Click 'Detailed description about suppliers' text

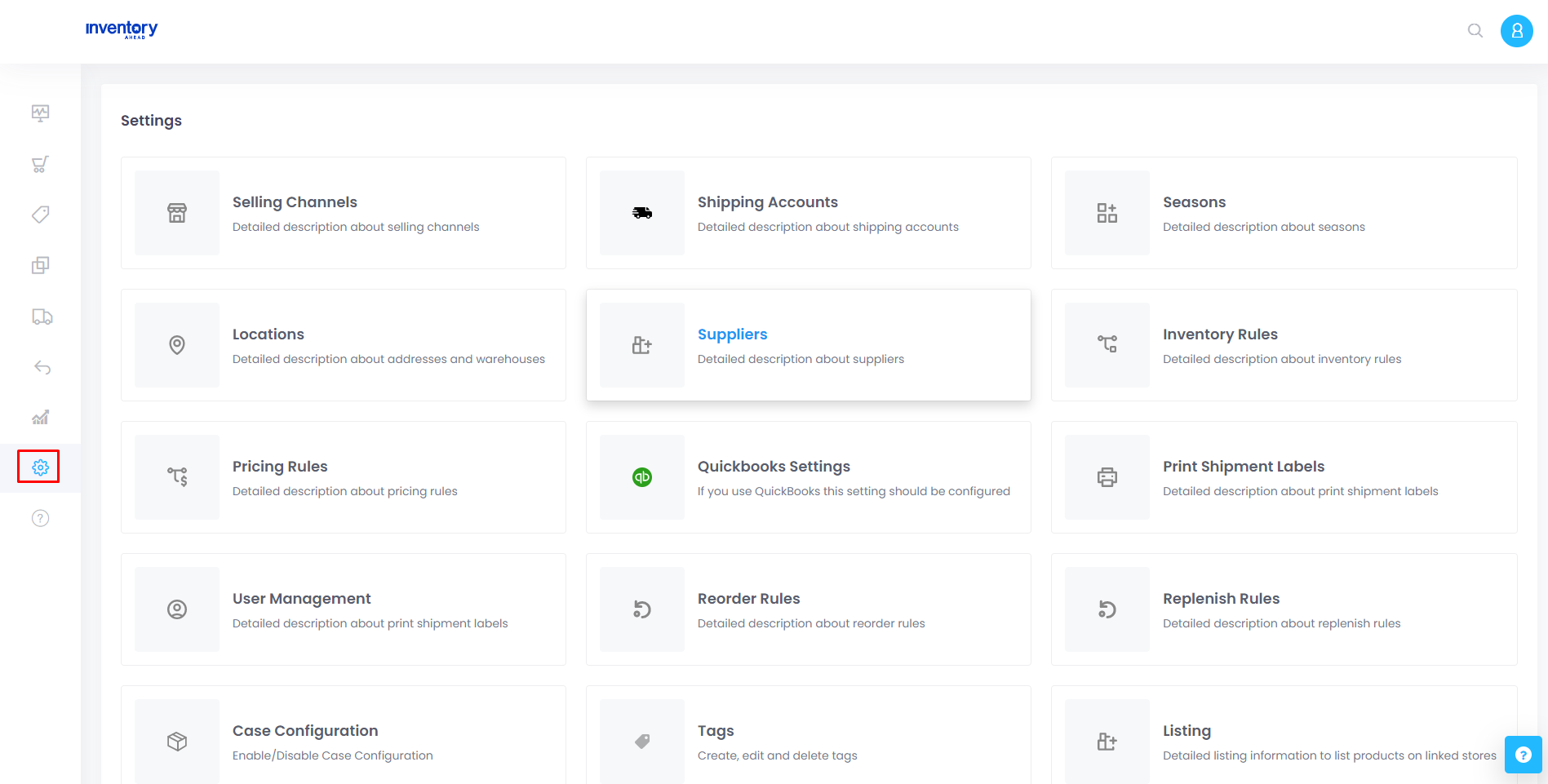(x=801, y=359)
